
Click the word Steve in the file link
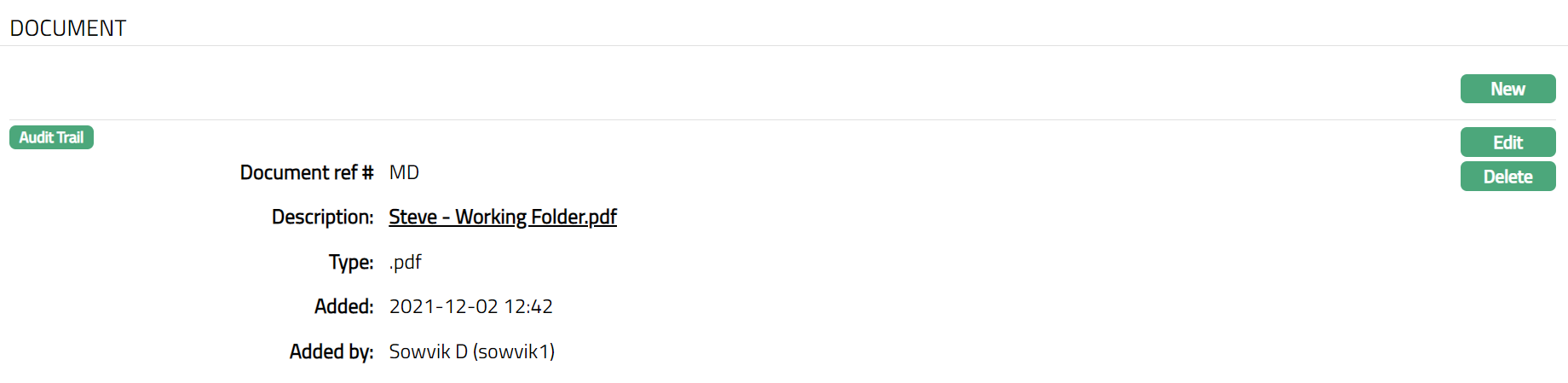(x=413, y=217)
